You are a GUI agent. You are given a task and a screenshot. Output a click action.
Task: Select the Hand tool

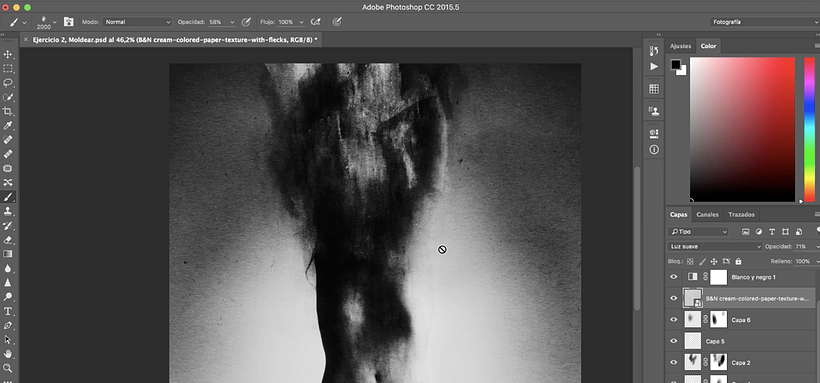click(8, 354)
